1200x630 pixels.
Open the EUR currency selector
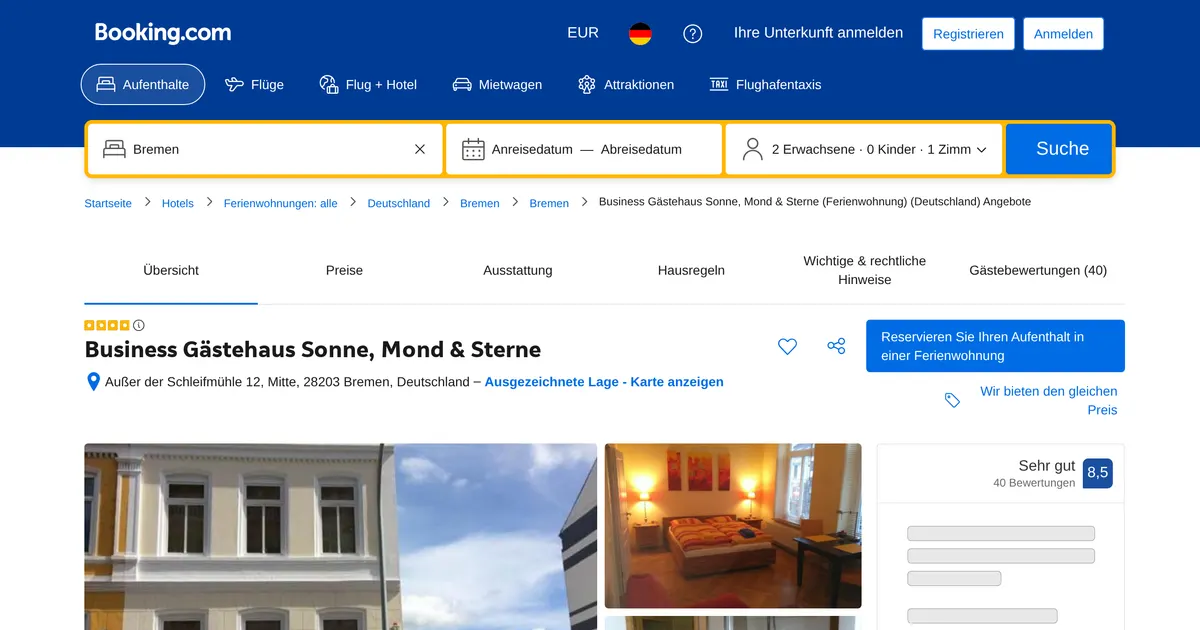tap(583, 33)
